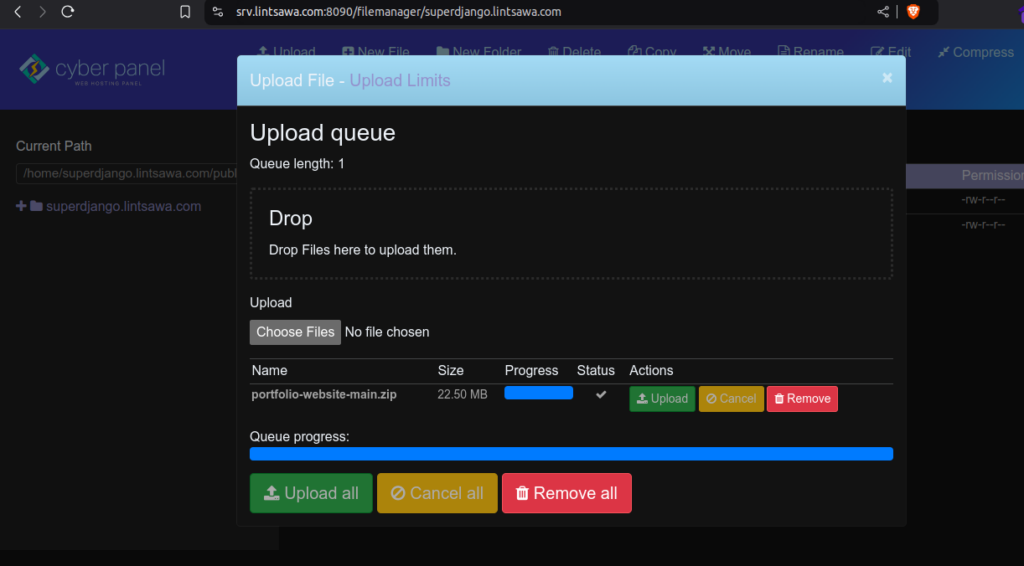Open site settings icon in address bar
The height and width of the screenshot is (566, 1024).
coord(218,12)
